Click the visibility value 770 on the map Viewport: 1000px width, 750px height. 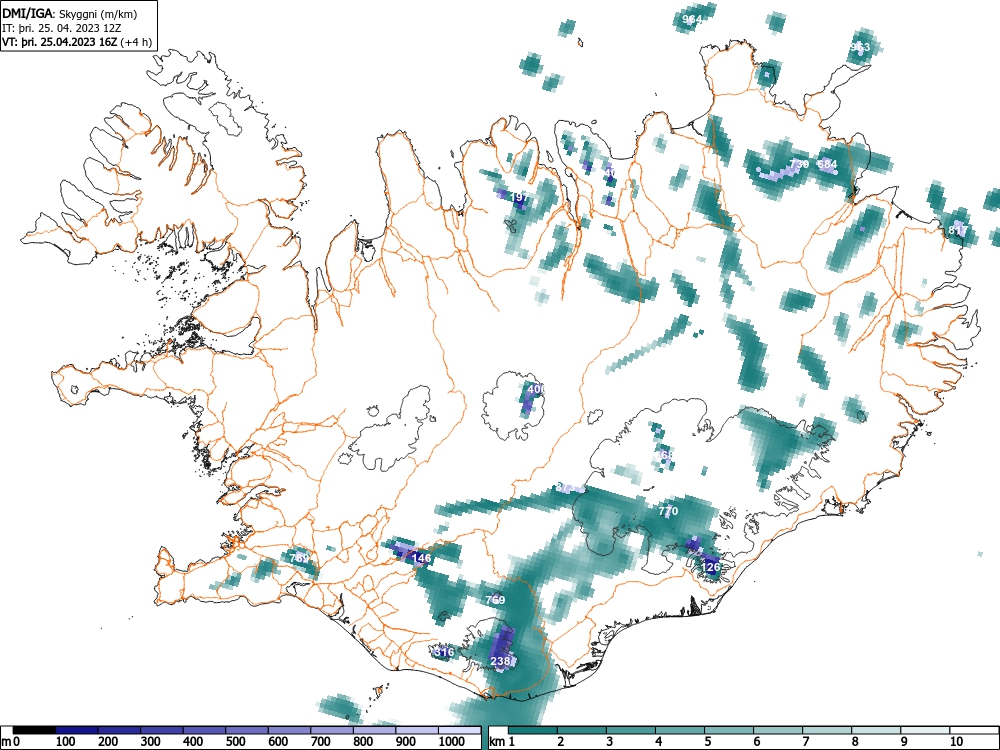pyautogui.click(x=668, y=511)
